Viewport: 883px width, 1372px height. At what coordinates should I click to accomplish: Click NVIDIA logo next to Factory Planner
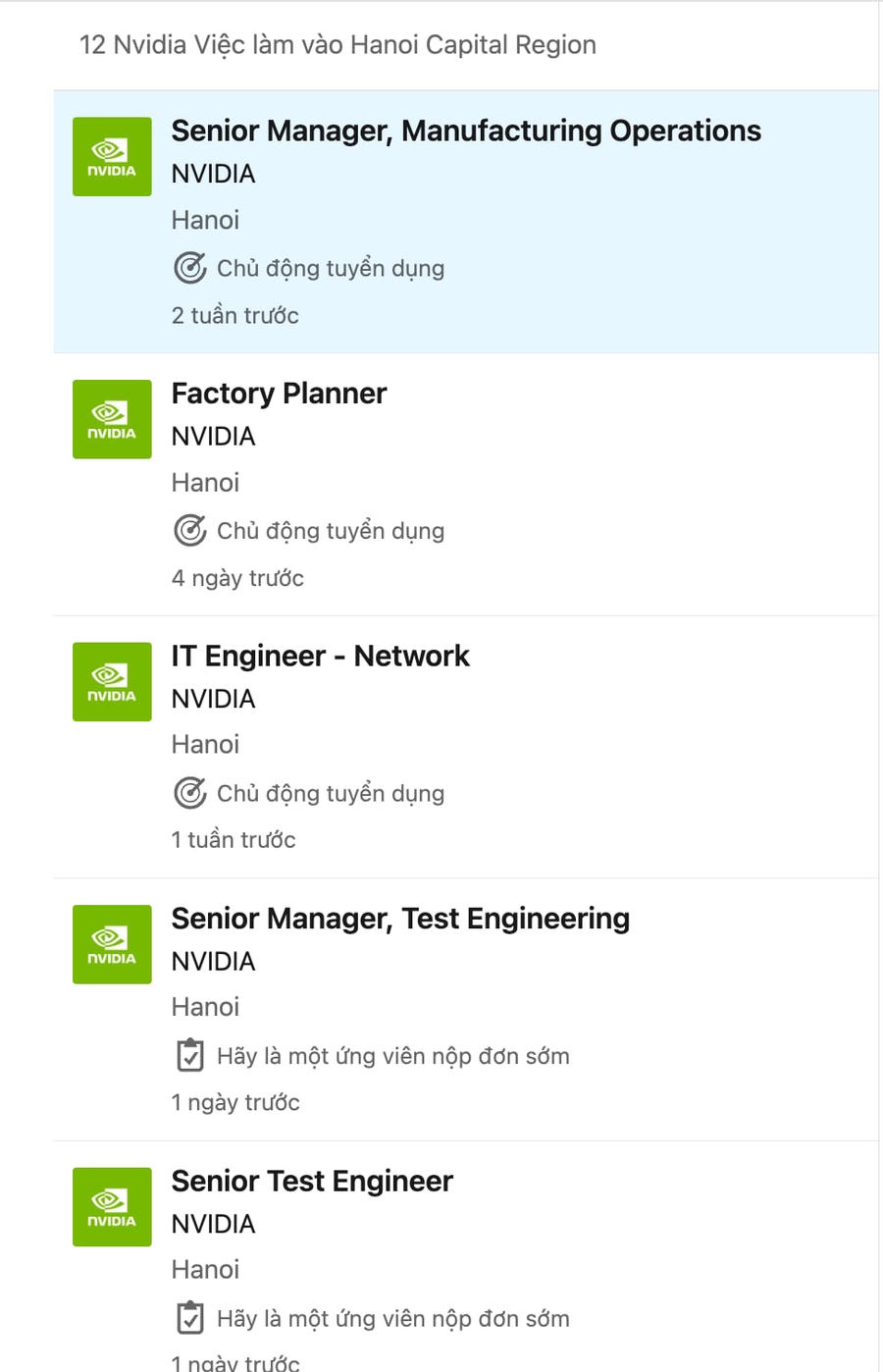tap(112, 419)
